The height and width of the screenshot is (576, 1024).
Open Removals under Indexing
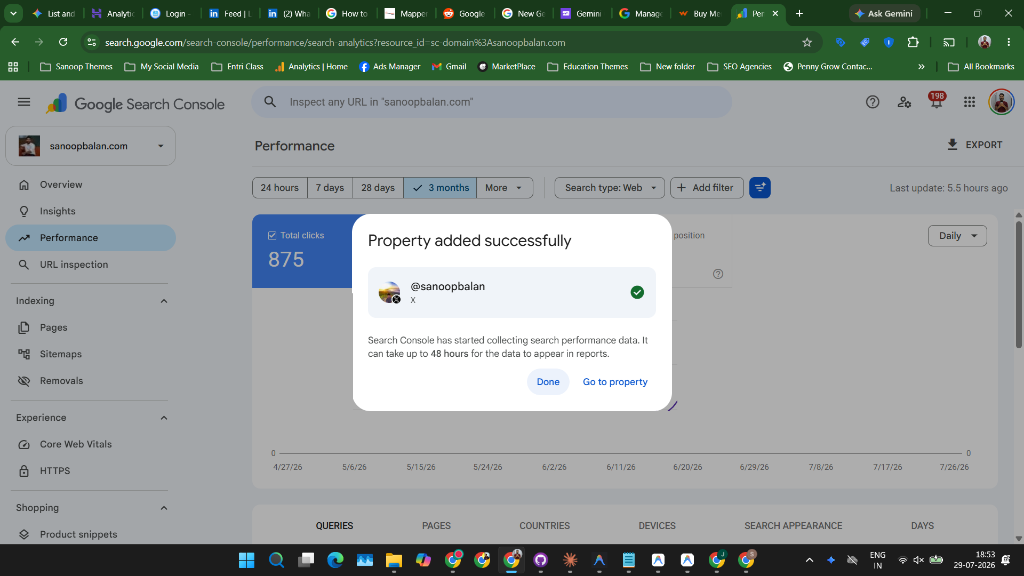[x=90, y=381]
